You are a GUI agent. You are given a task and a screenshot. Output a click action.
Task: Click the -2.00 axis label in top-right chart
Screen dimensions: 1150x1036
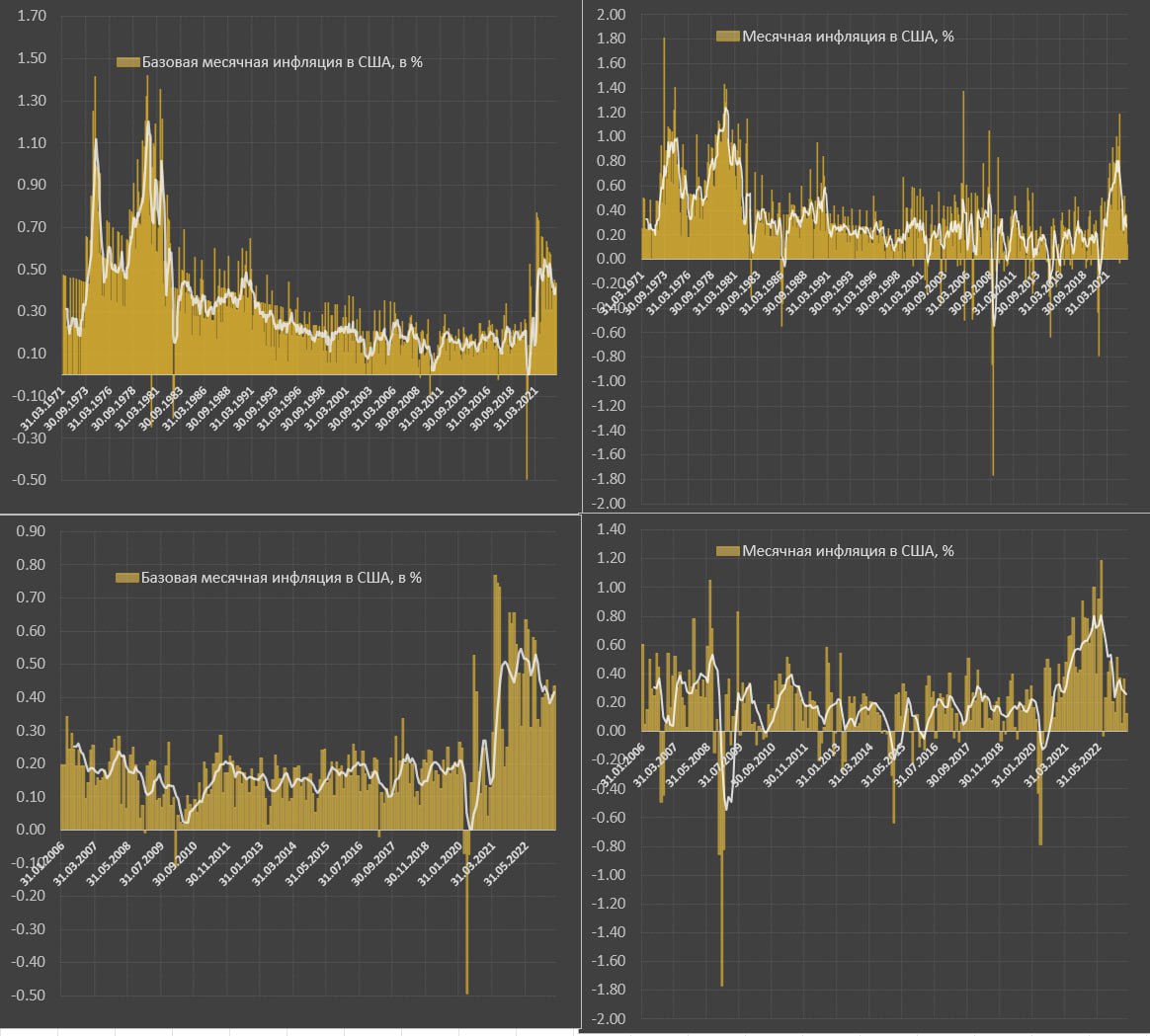tap(609, 504)
